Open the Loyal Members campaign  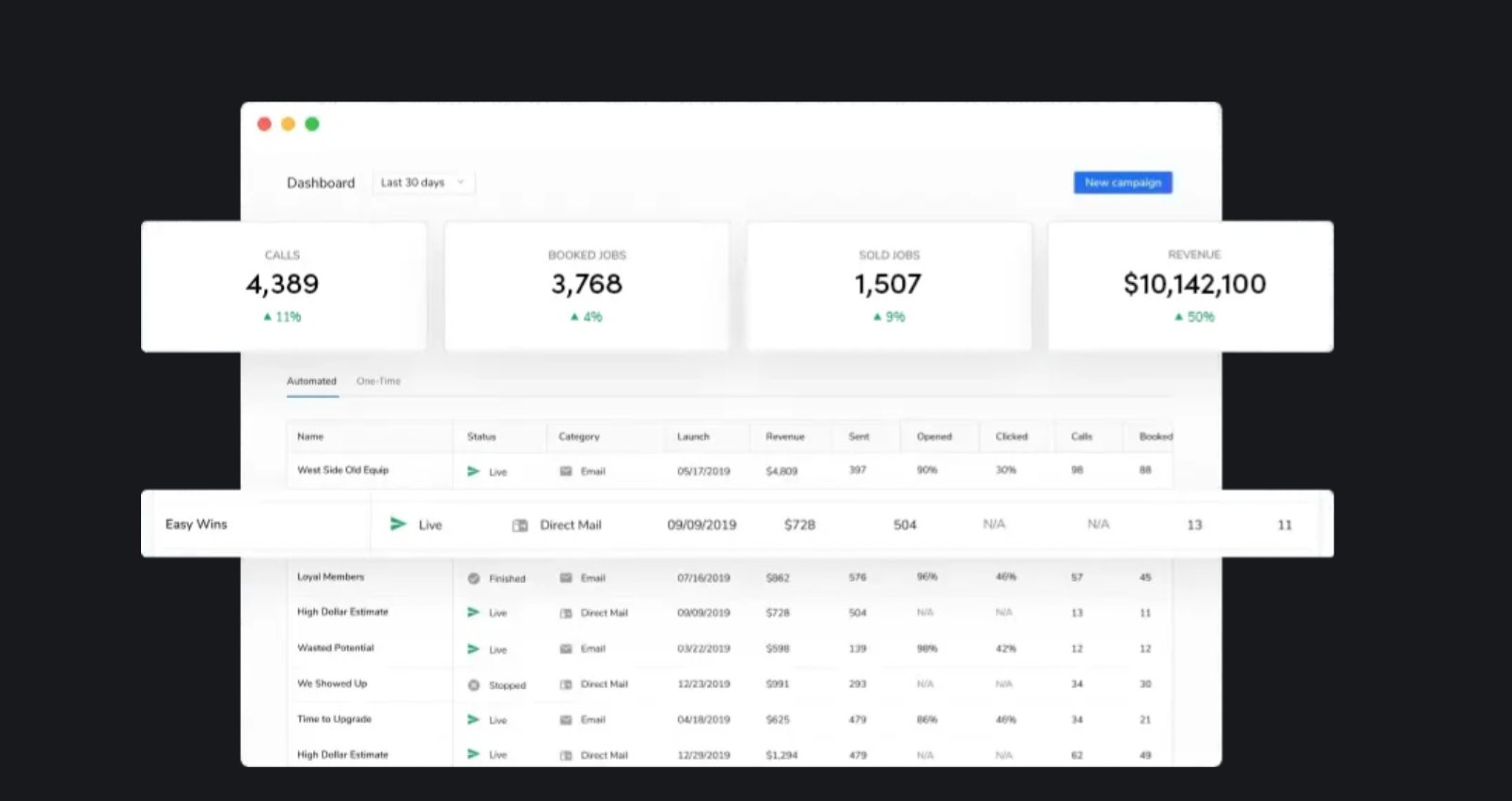pyautogui.click(x=330, y=576)
